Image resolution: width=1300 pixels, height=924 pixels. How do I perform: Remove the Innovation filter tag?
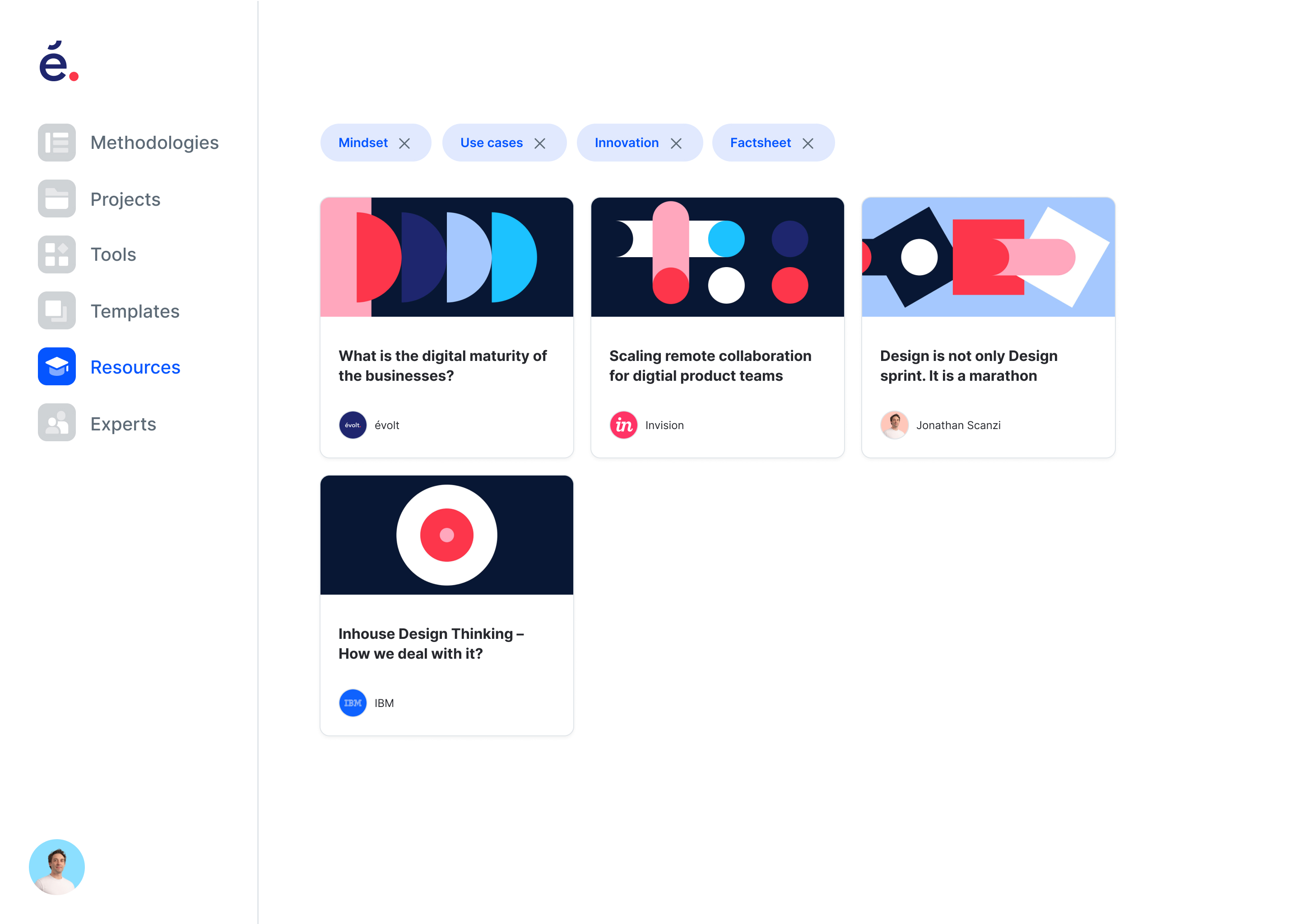676,143
